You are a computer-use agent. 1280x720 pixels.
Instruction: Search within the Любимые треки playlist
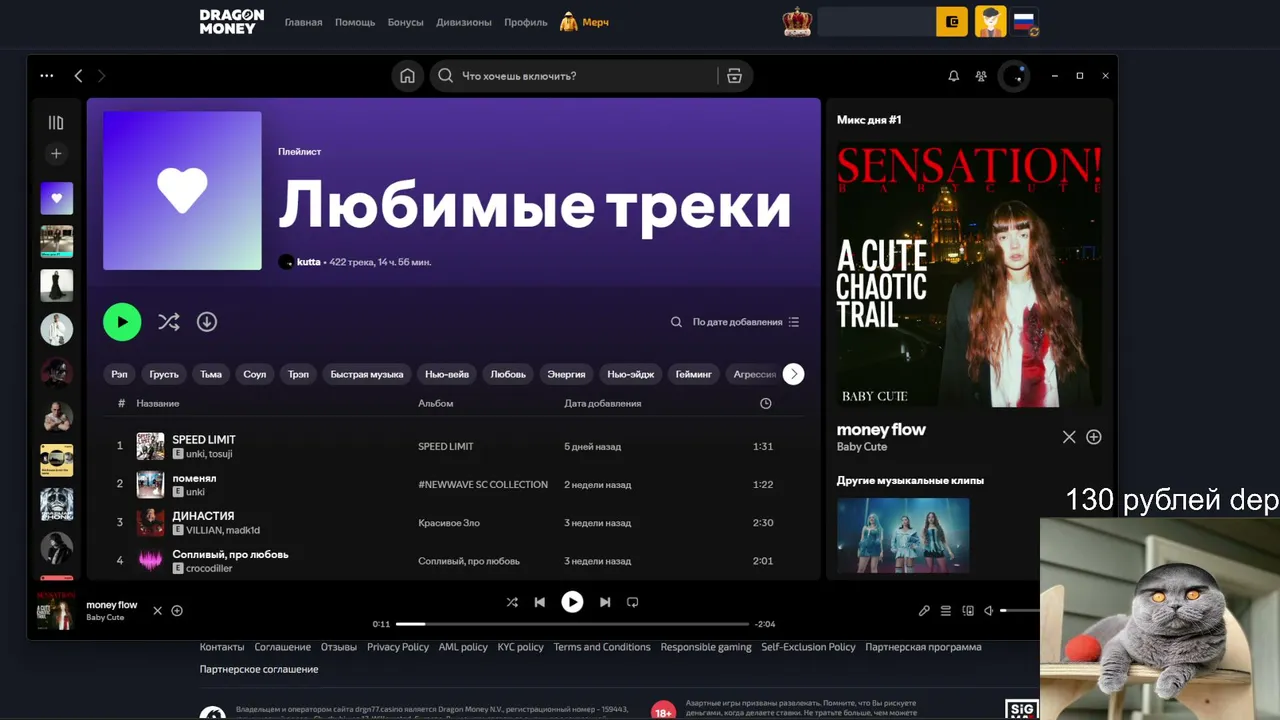click(676, 322)
